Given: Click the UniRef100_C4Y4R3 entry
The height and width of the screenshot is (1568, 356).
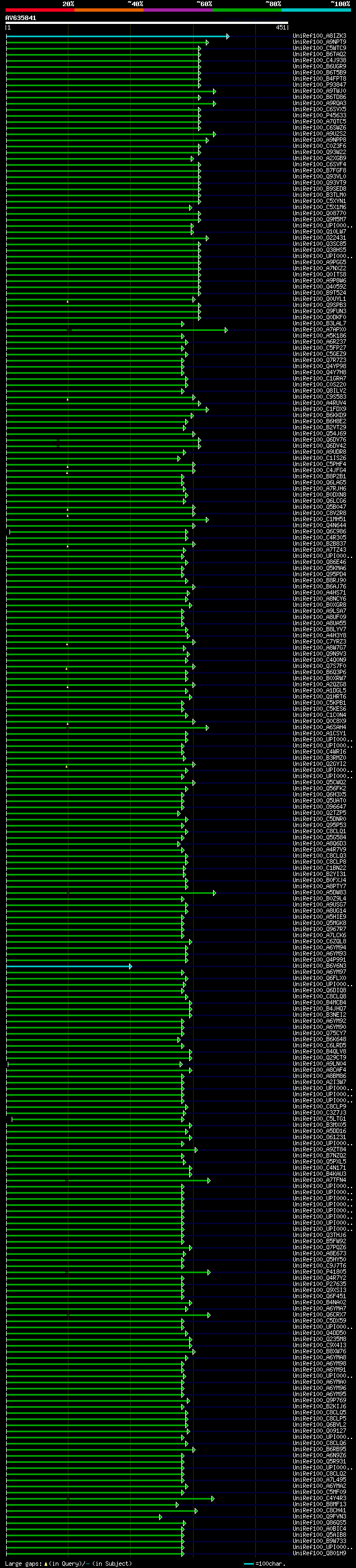Looking at the screenshot, I should point(319,1498).
